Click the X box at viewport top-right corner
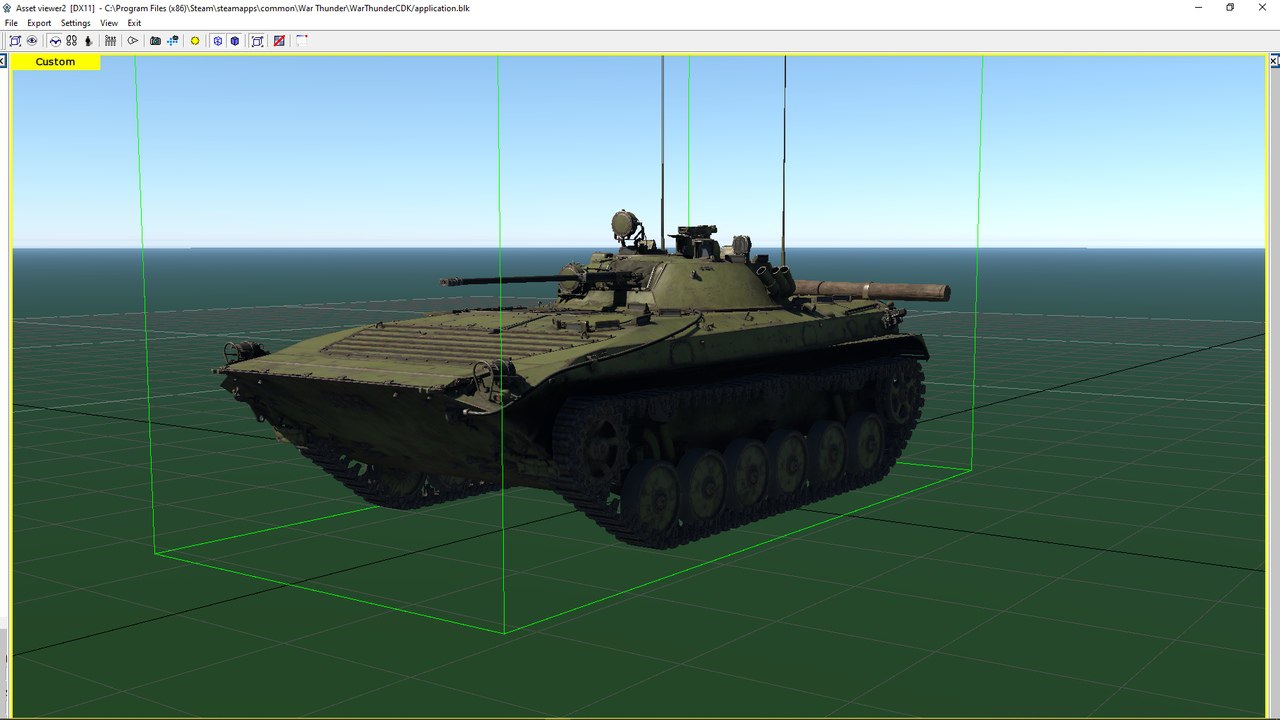1280x720 pixels. (x=1274, y=62)
